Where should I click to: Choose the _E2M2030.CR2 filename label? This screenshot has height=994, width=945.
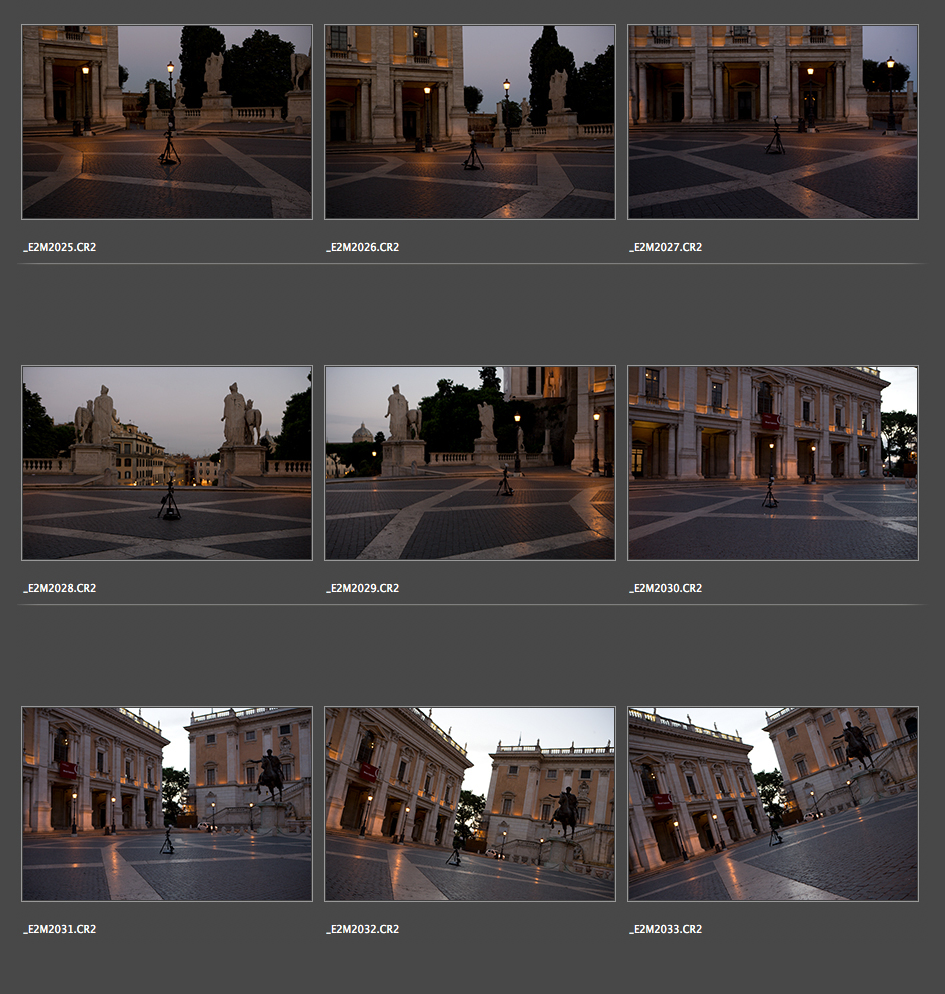point(666,588)
